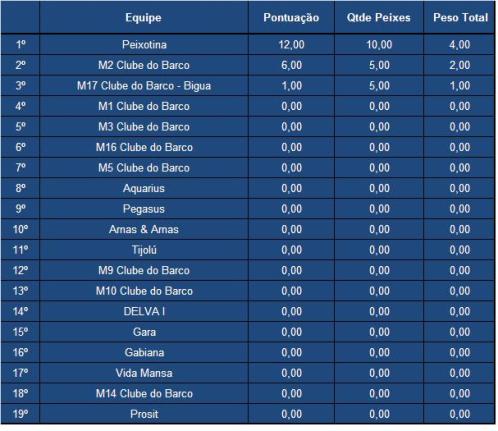Click the Gabiana team name

[144, 352]
